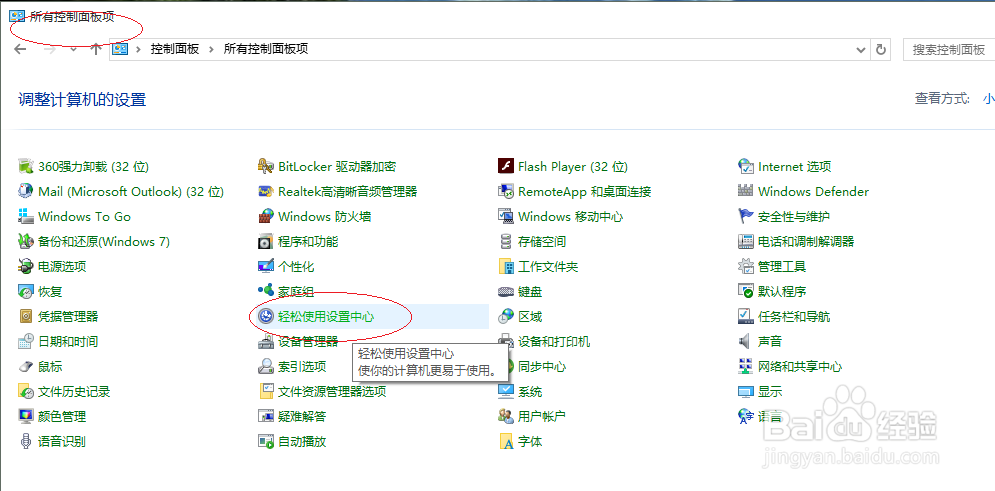This screenshot has width=995, height=491.
Task: Open 疑难解答 link
Action: pyautogui.click(x=302, y=417)
